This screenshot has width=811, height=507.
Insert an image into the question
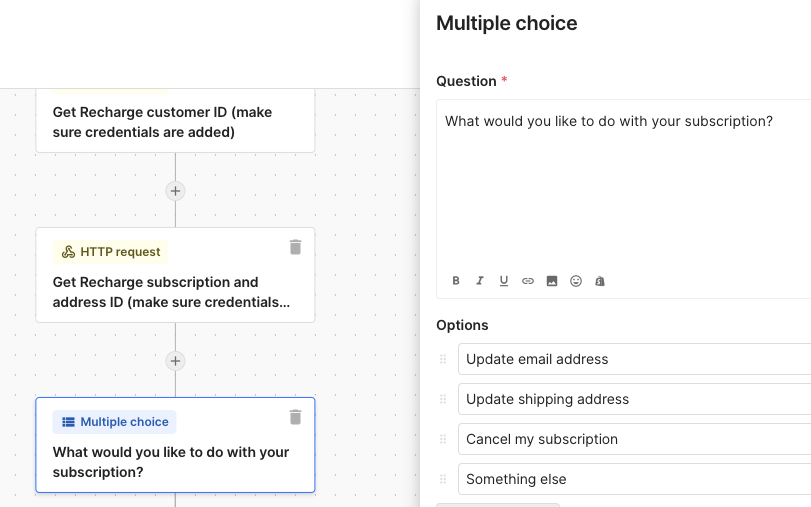pyautogui.click(x=552, y=281)
